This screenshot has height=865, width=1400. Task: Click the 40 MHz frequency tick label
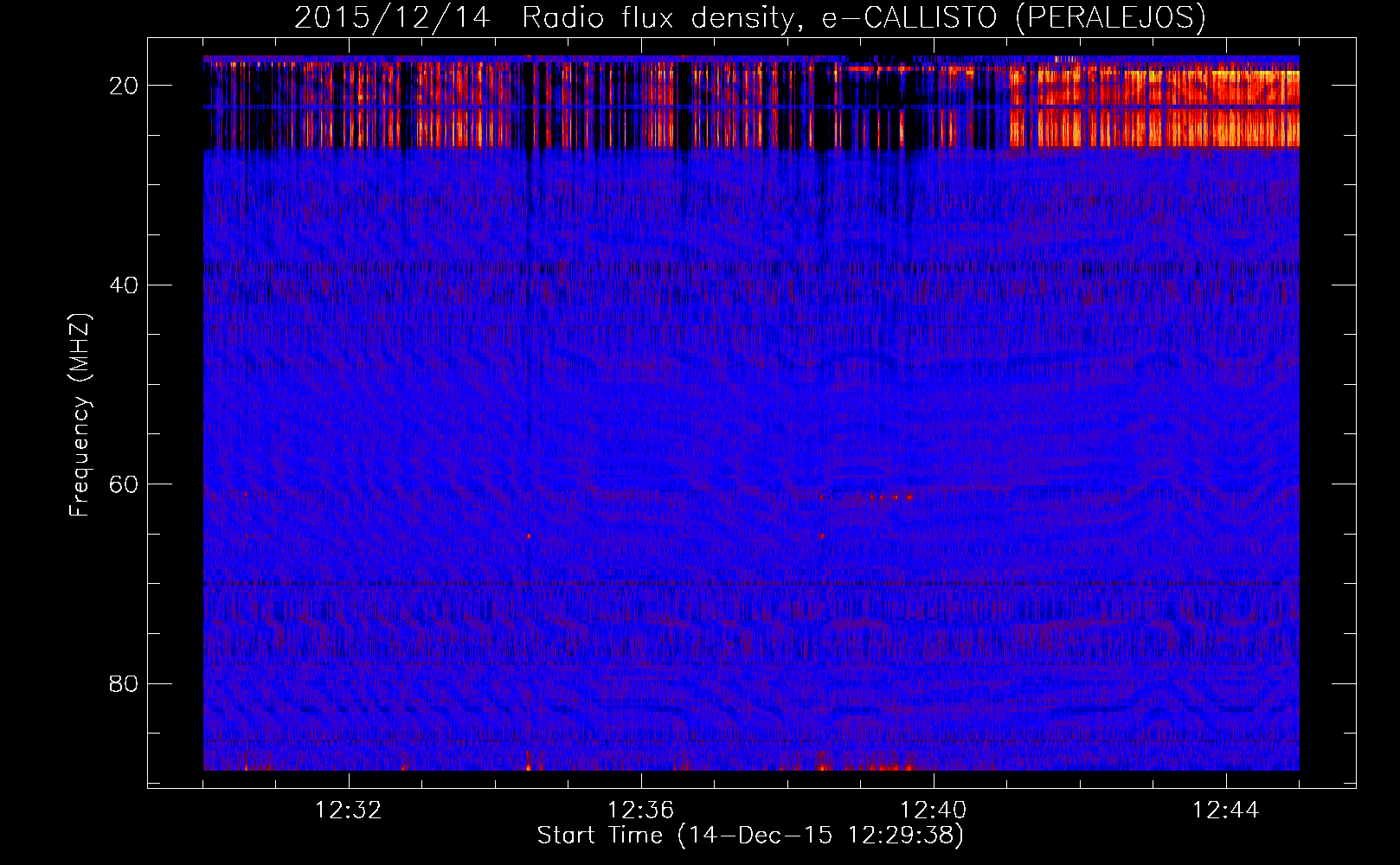coord(125,285)
